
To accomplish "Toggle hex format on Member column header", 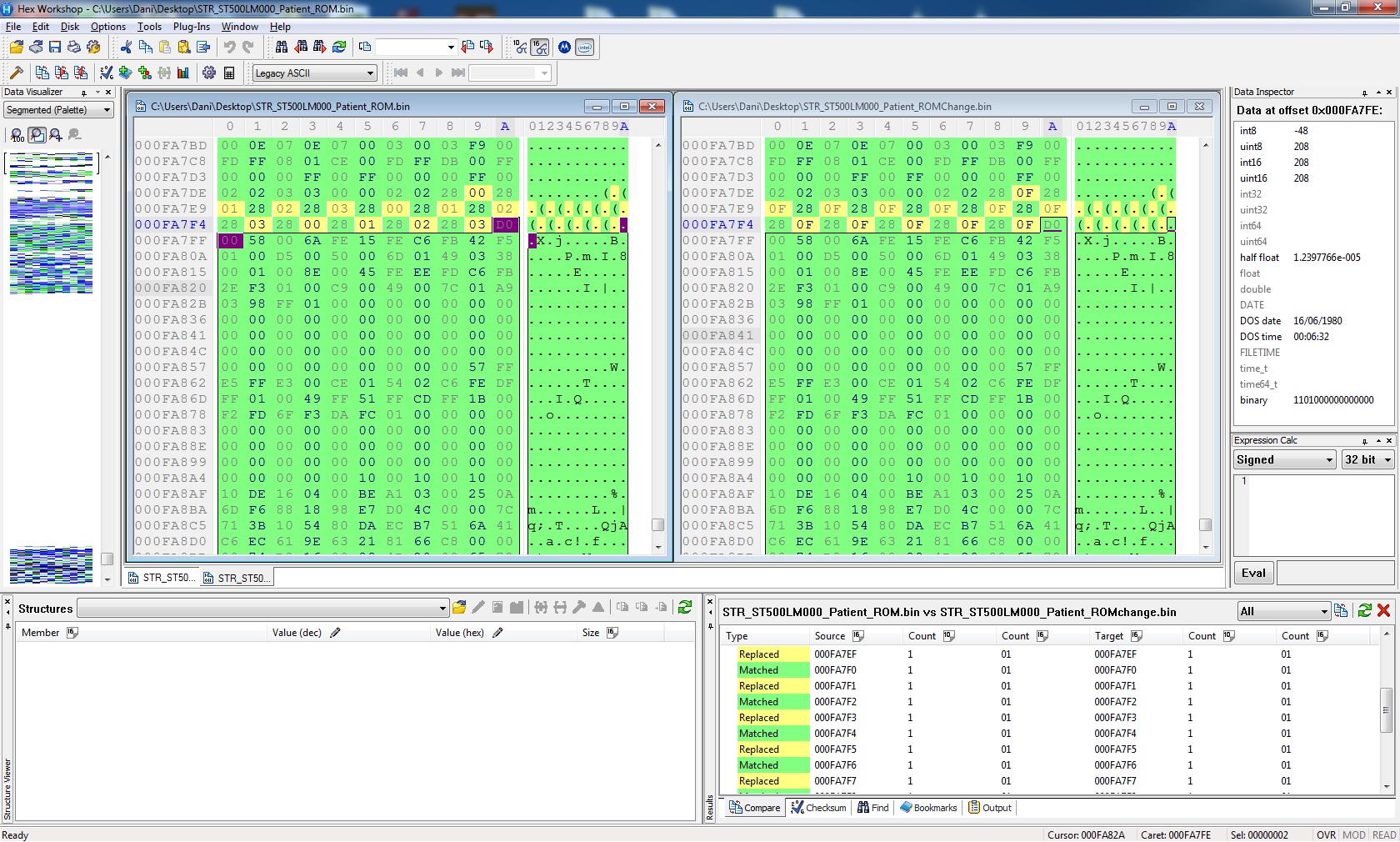I will 72,633.
